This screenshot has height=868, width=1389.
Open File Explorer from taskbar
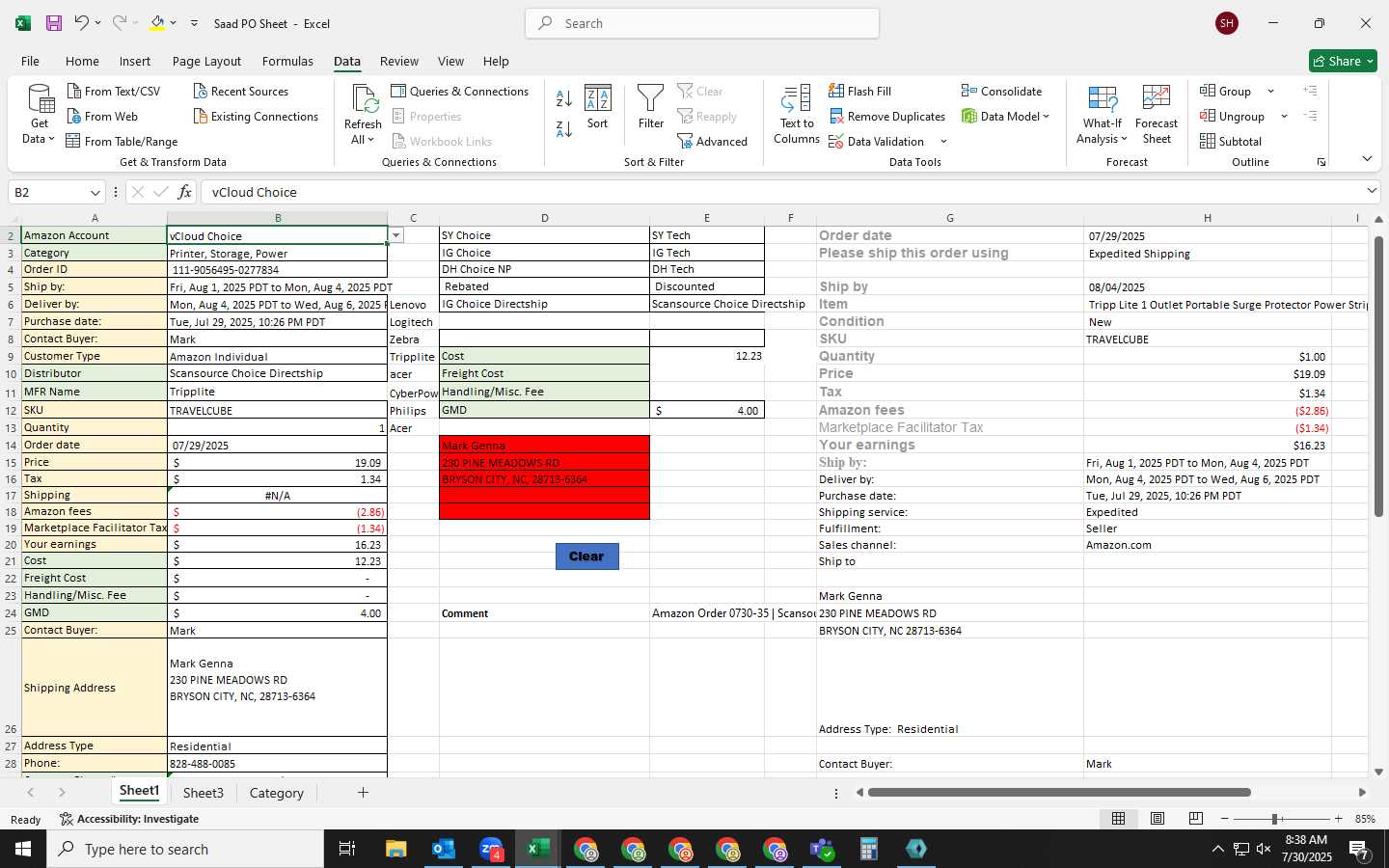coord(396,849)
